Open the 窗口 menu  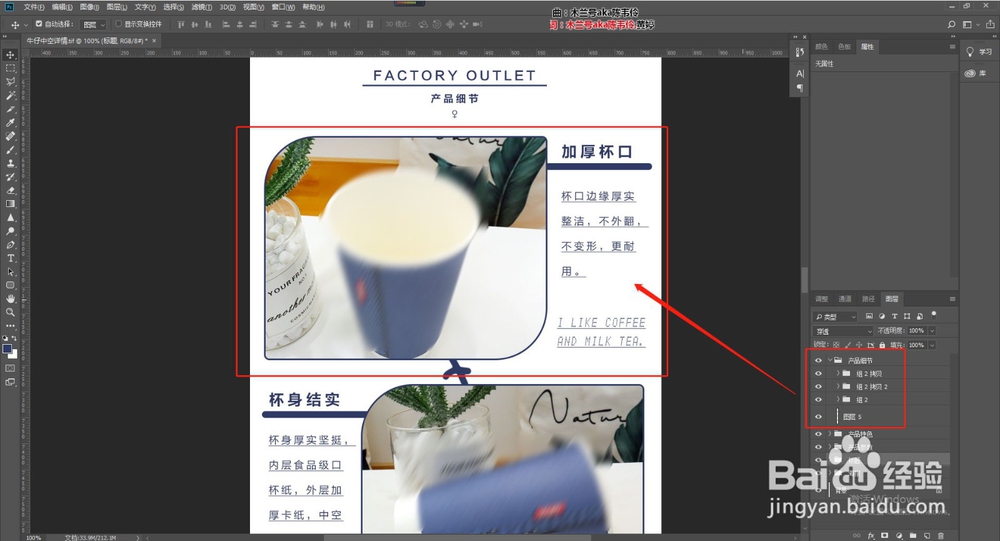[283, 7]
